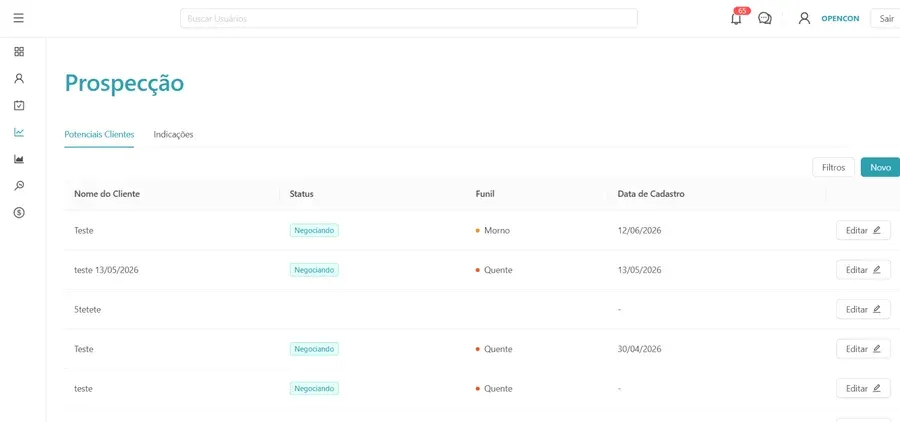
Task: Click Quente label in 30/04/2026 row
Action: (x=498, y=349)
